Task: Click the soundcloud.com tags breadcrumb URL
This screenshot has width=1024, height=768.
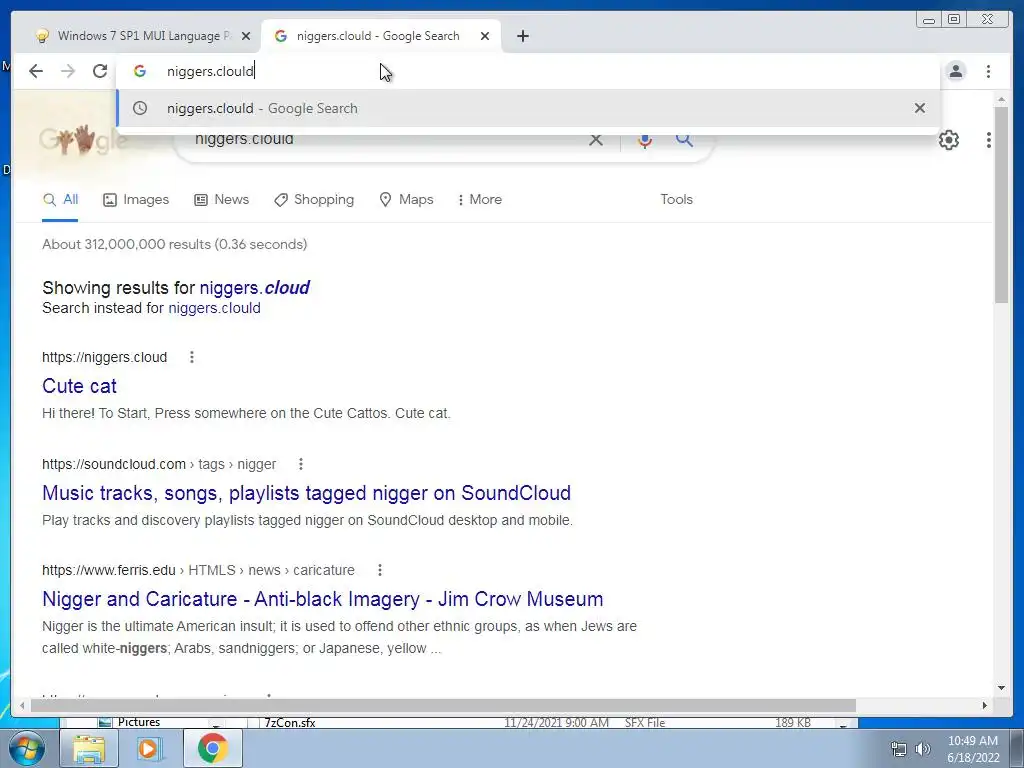Action: [159, 464]
